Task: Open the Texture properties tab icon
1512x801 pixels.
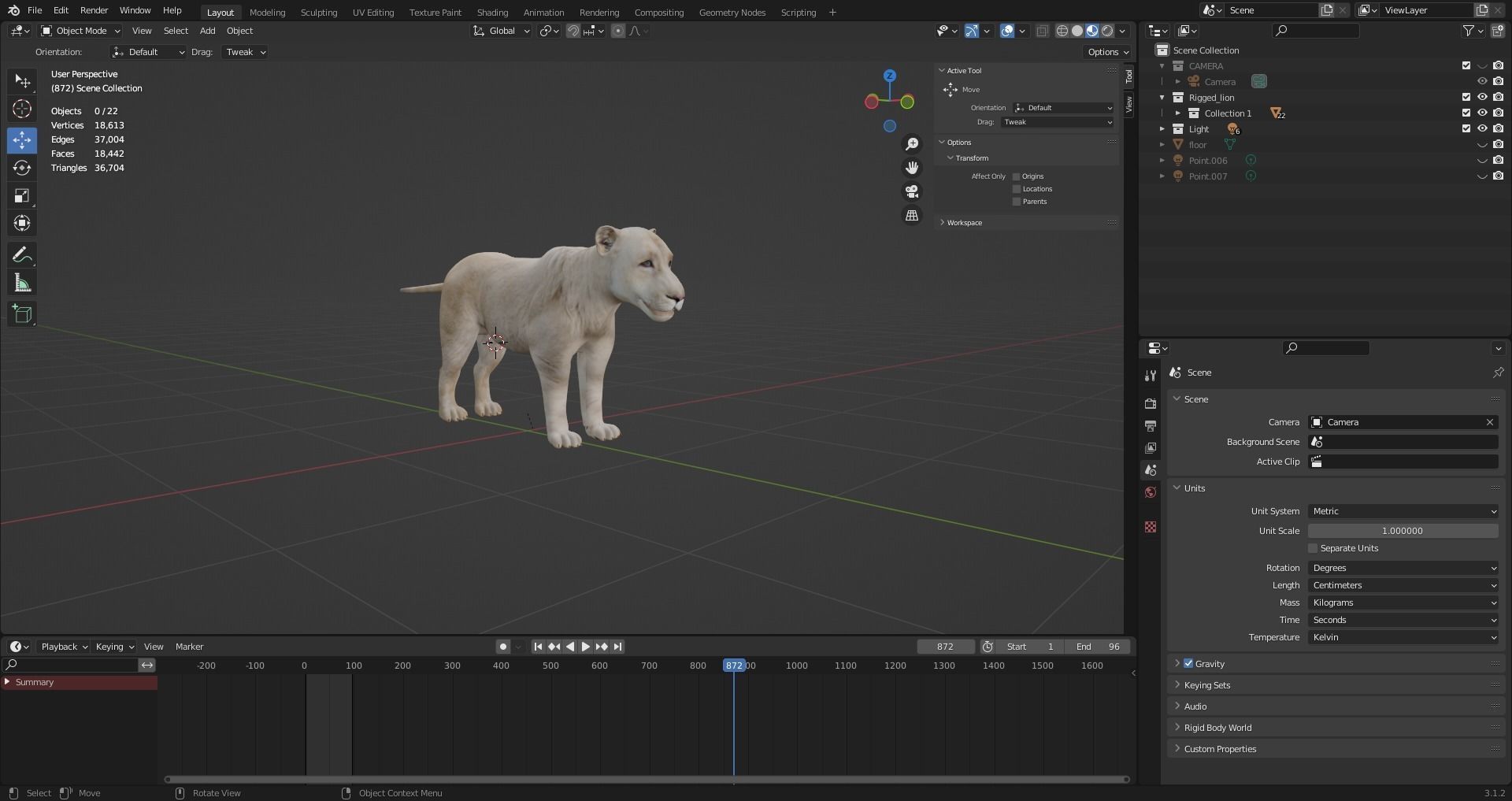Action: tap(1151, 527)
